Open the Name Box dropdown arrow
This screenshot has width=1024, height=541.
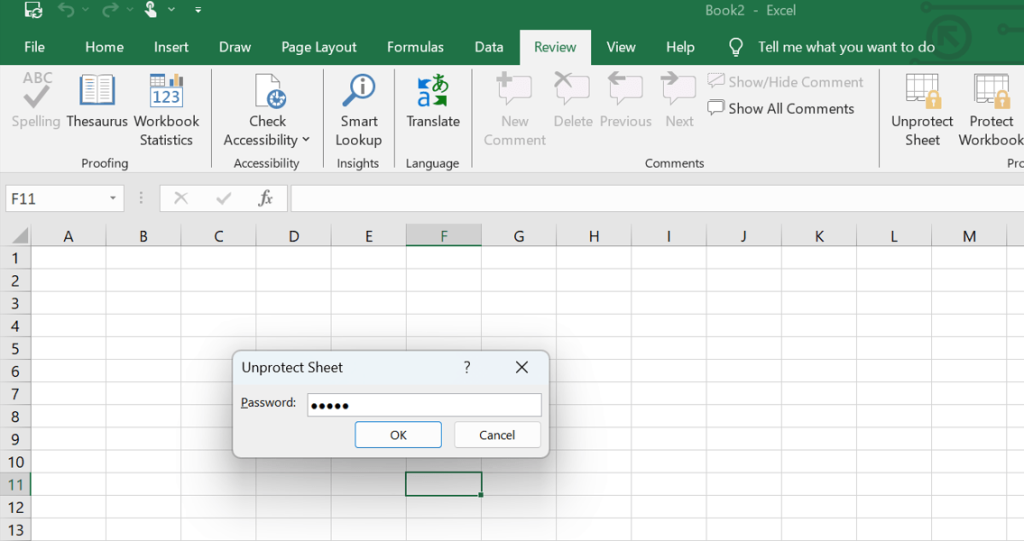click(x=113, y=199)
